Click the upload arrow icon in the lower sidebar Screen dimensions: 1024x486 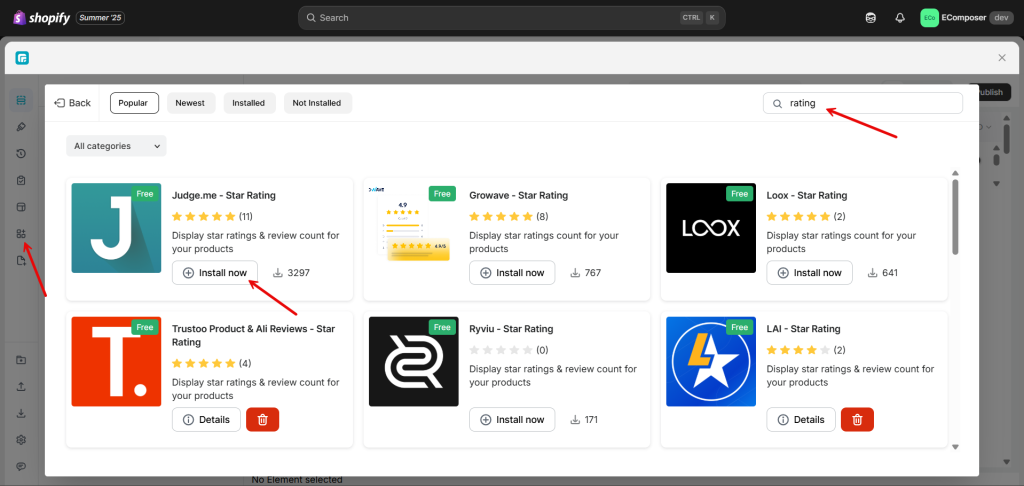(x=21, y=386)
